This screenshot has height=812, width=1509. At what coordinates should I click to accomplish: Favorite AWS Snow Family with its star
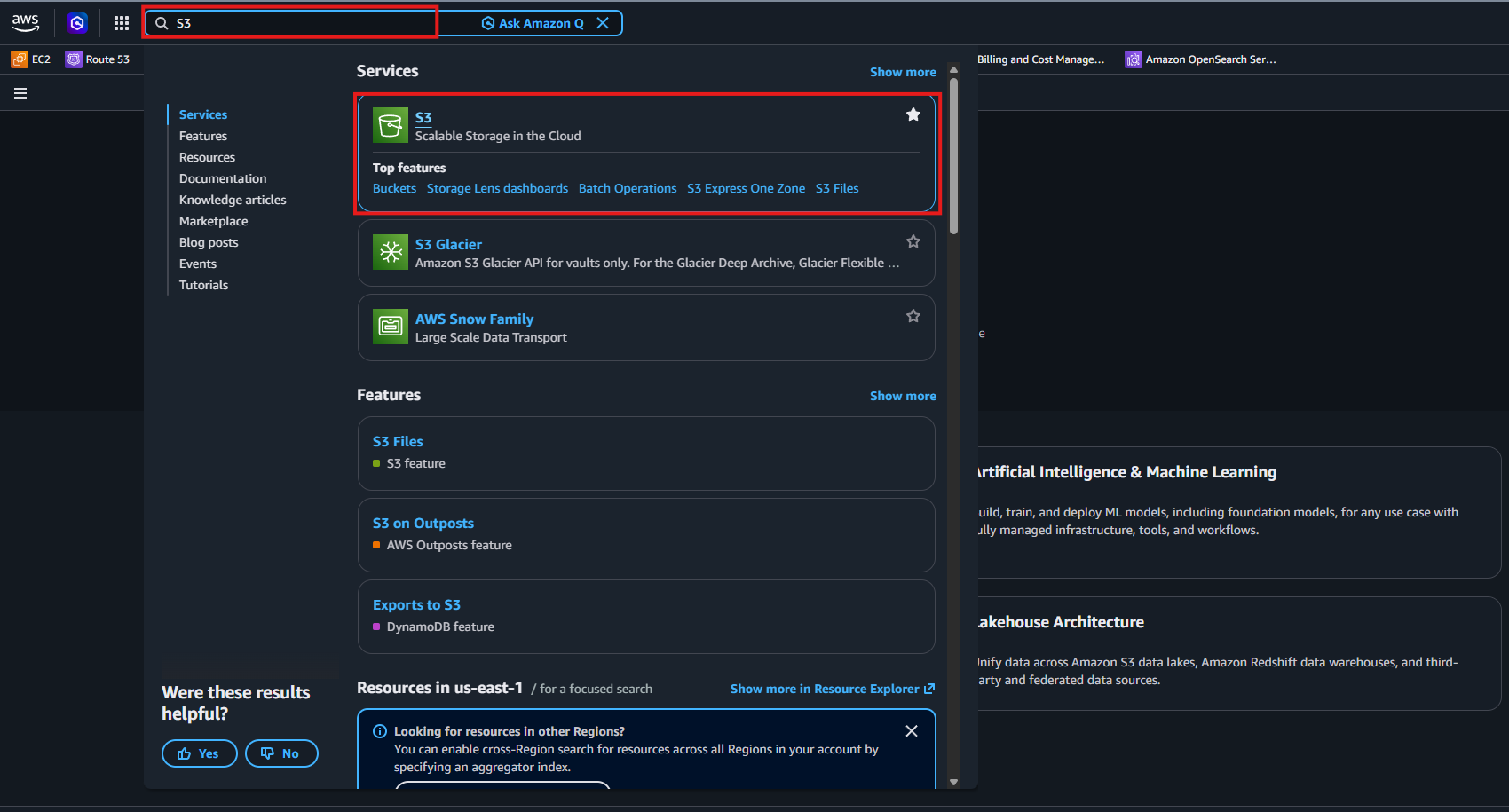coord(913,316)
